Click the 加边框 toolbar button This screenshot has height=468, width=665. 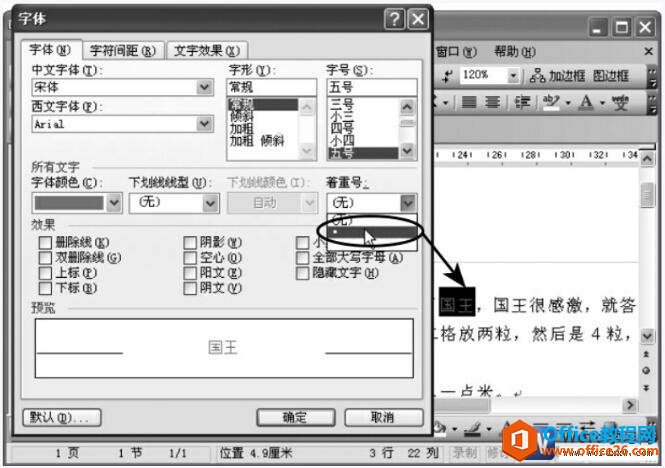[x=567, y=76]
